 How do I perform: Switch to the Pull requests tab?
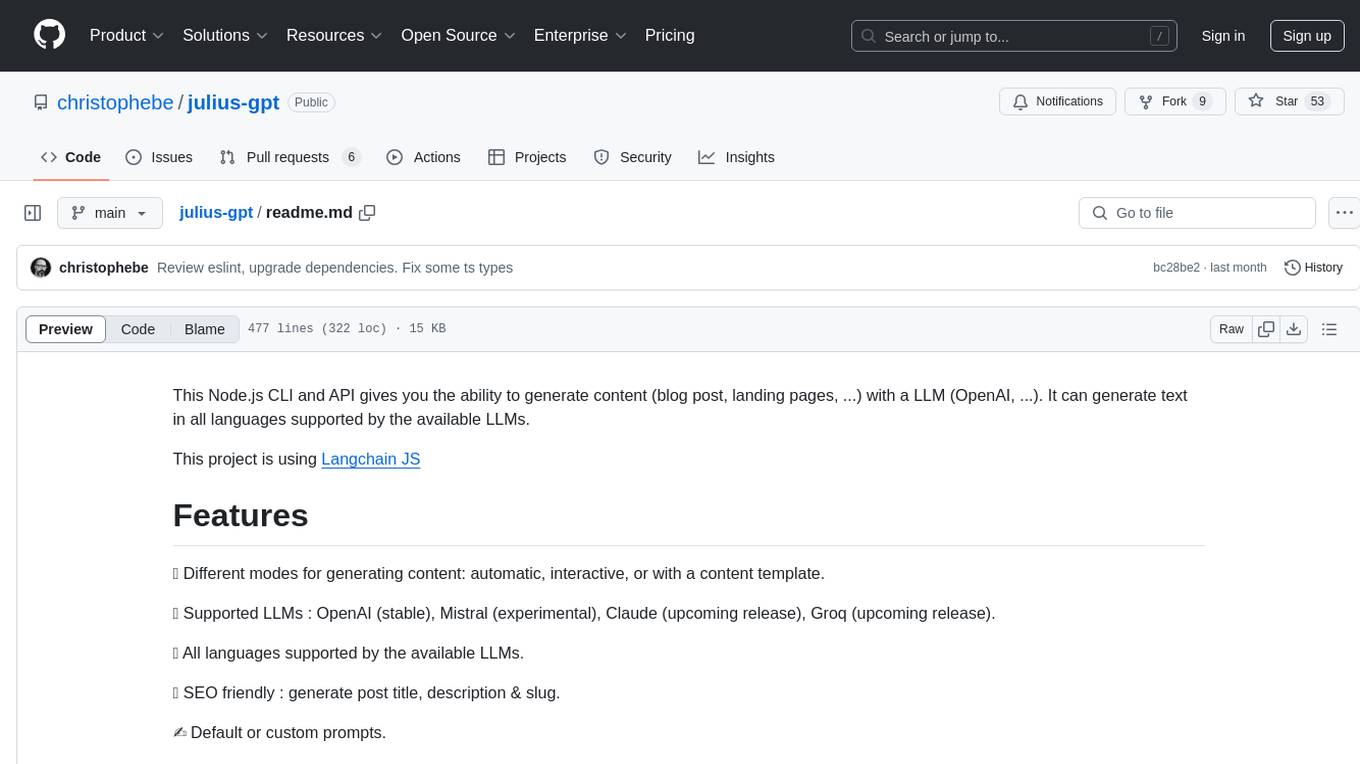[x=289, y=157]
